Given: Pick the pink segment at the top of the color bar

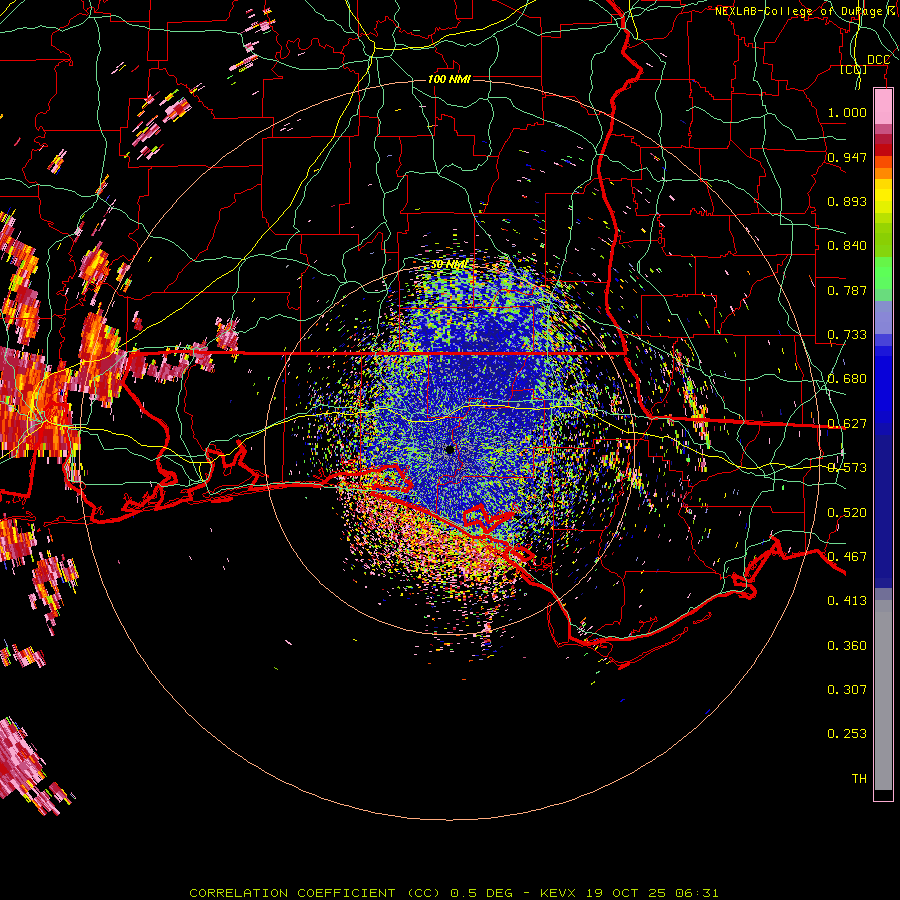Looking at the screenshot, I should (x=883, y=106).
